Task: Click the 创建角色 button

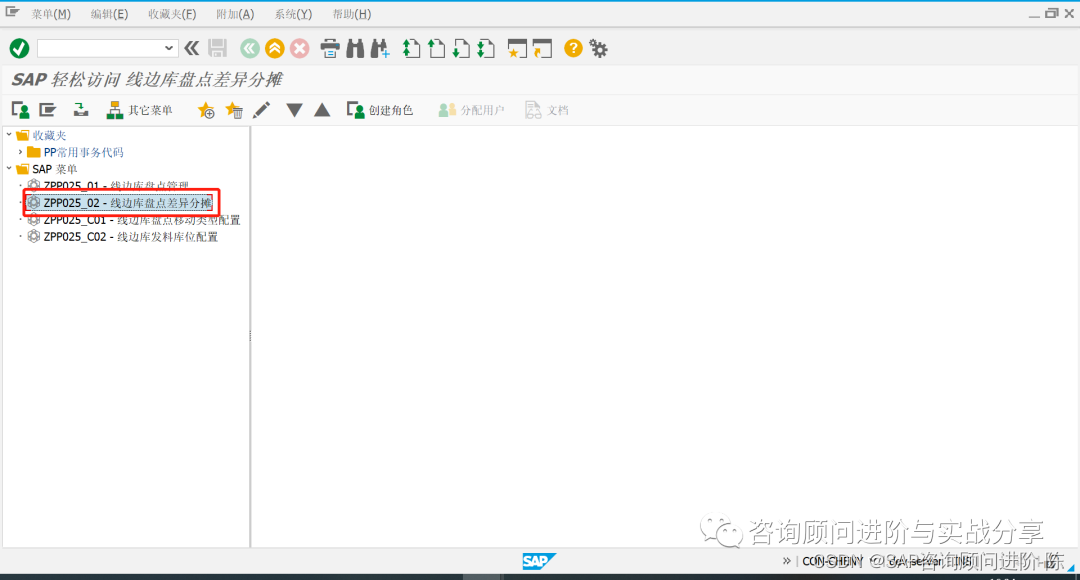Action: (380, 110)
